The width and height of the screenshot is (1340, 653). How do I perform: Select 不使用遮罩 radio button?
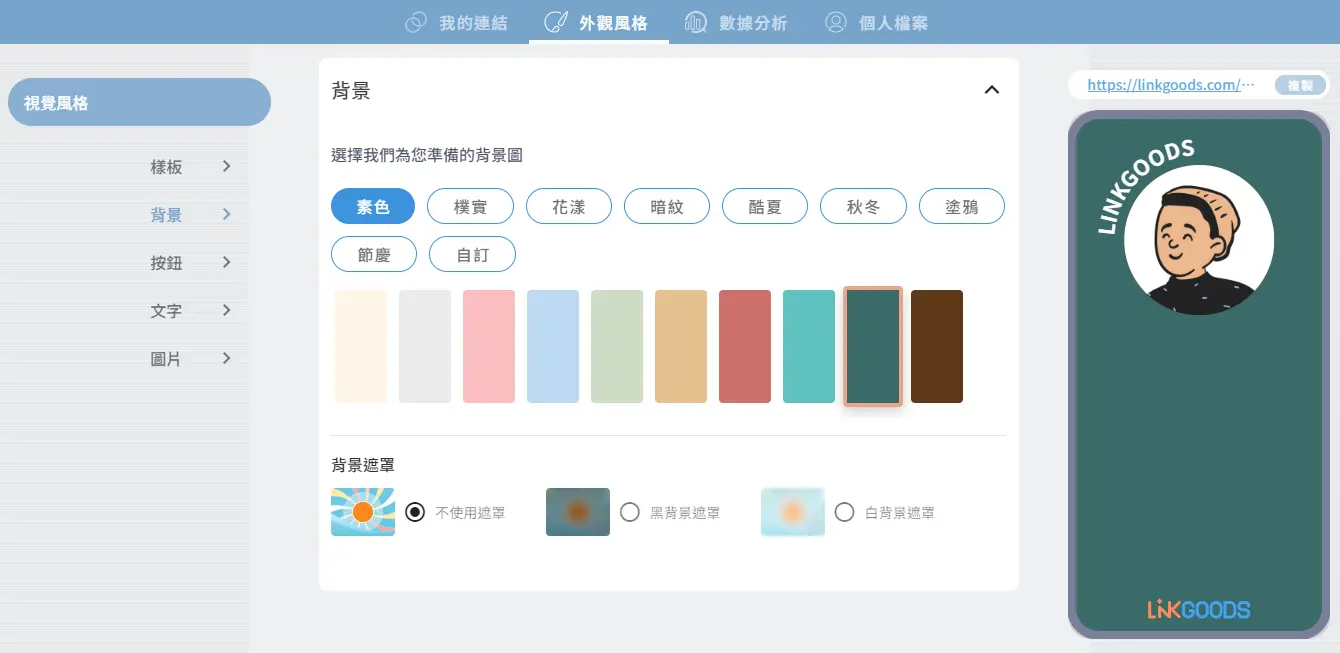click(415, 512)
